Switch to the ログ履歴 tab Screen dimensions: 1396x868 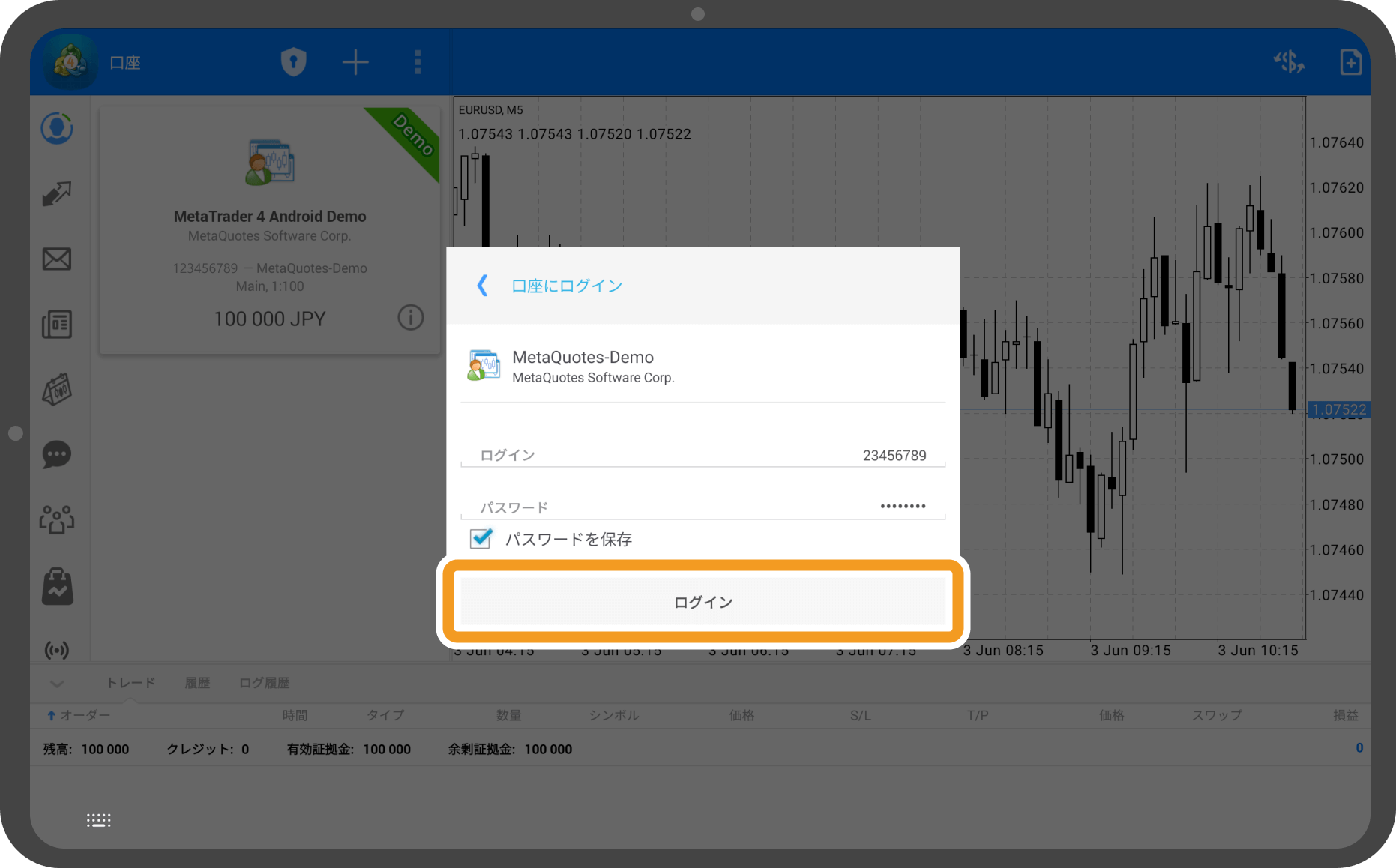[x=263, y=682]
